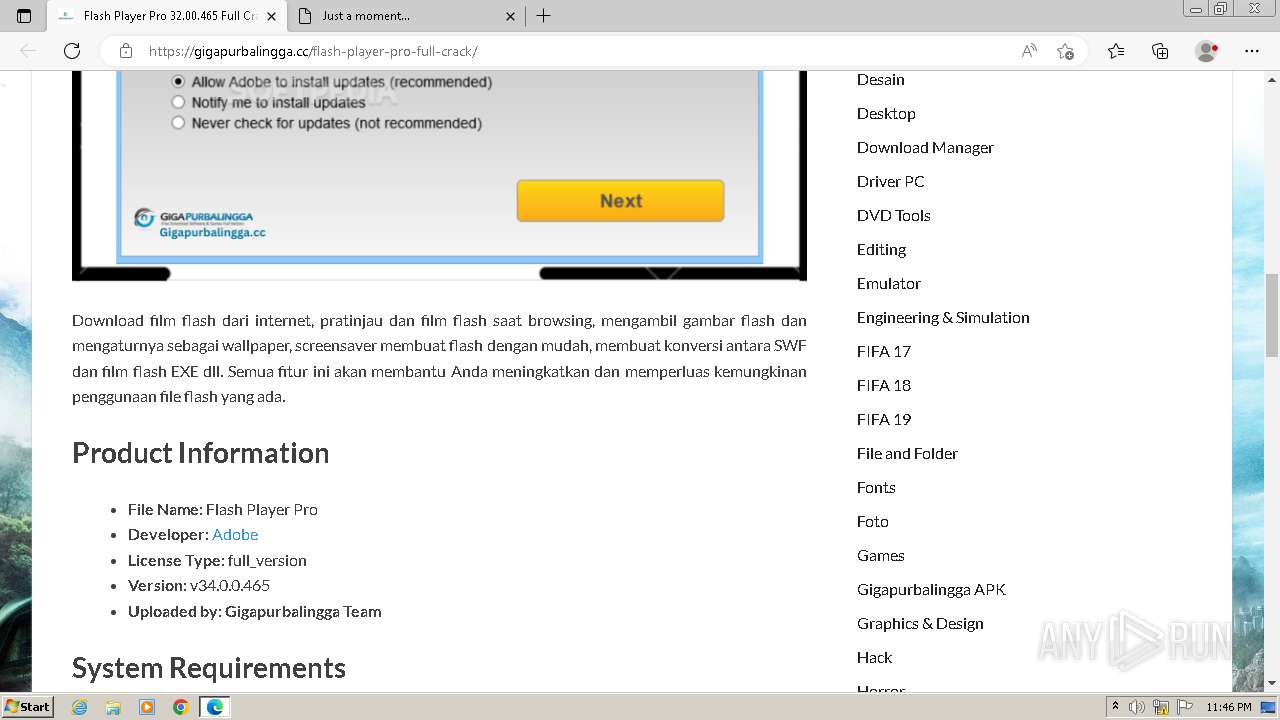Select Microsoft Edge taskbar button
The width and height of the screenshot is (1280, 720).
[214, 707]
